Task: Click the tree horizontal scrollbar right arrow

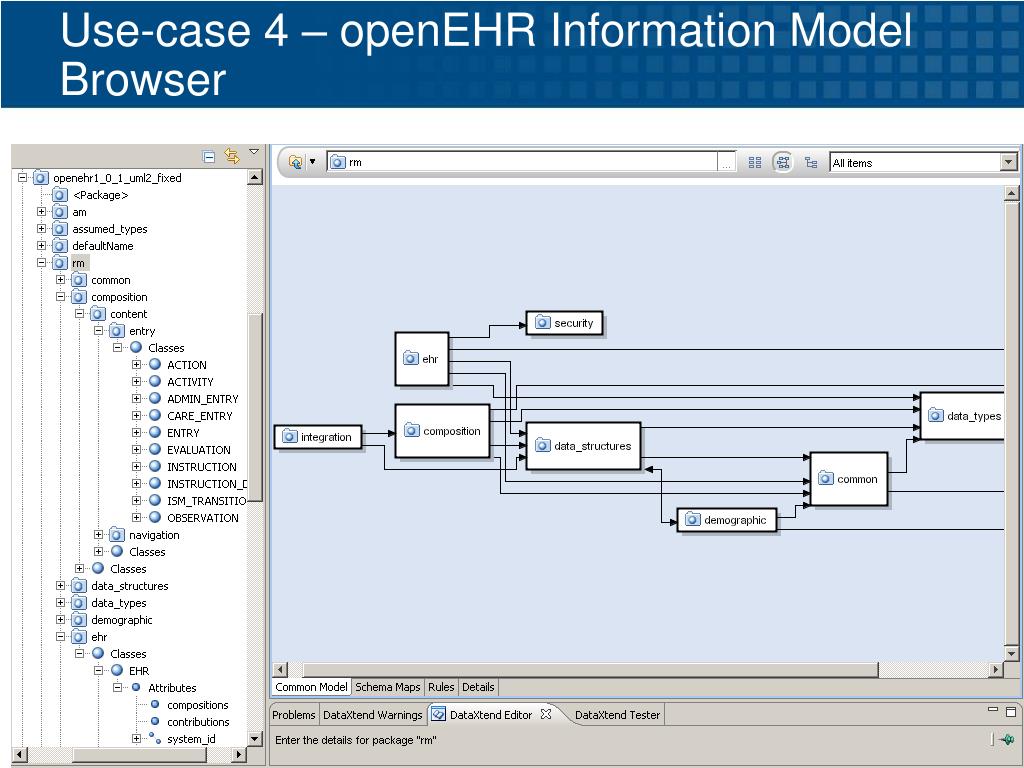Action: point(239,754)
